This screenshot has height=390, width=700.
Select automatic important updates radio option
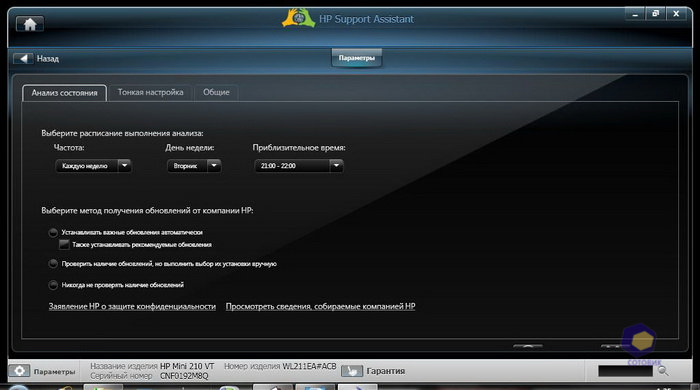pyautogui.click(x=53, y=232)
